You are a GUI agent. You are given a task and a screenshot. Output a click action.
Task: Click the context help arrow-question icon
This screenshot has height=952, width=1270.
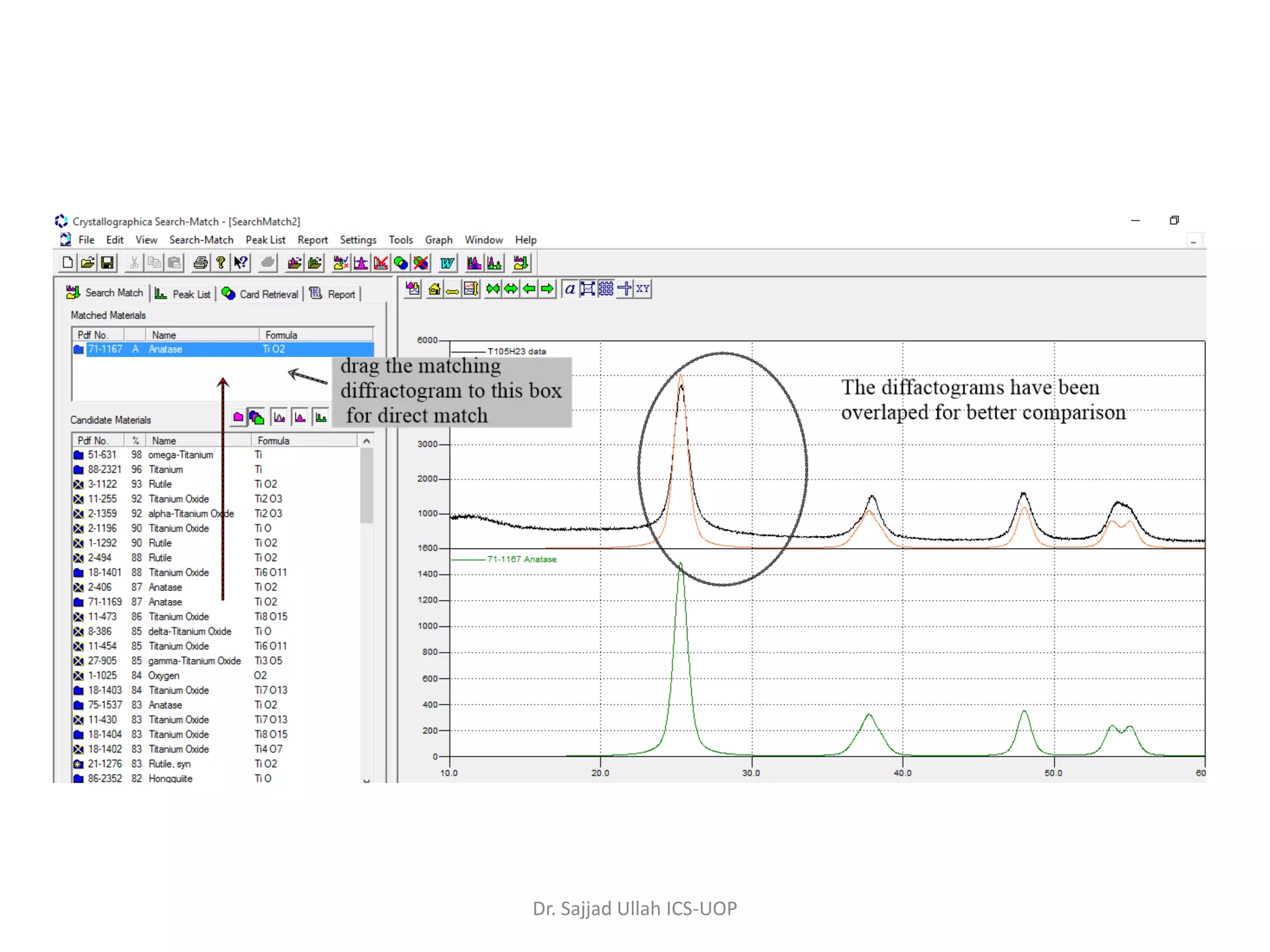click(x=241, y=263)
